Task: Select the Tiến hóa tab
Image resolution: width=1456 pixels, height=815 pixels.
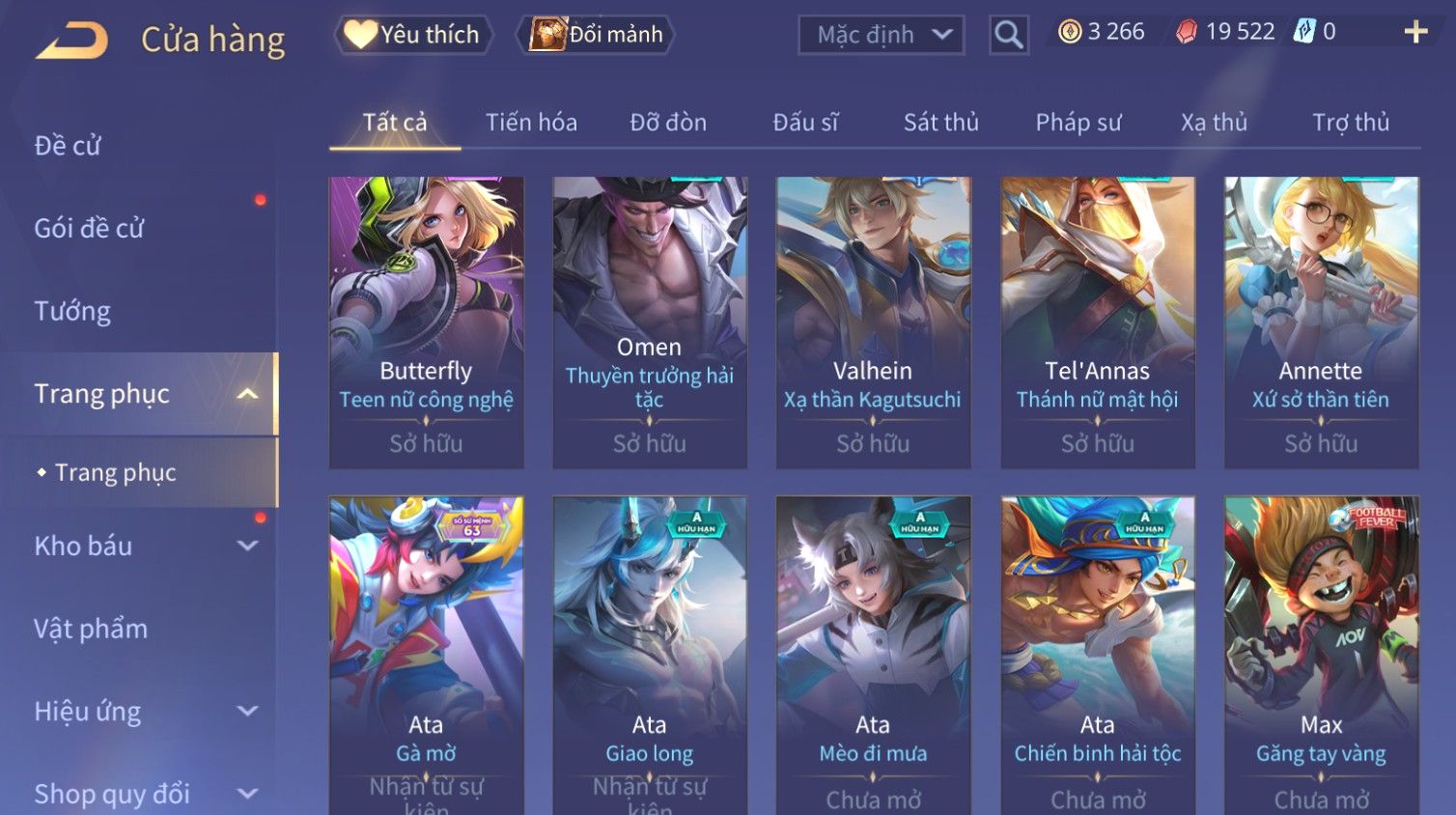Action: (531, 123)
